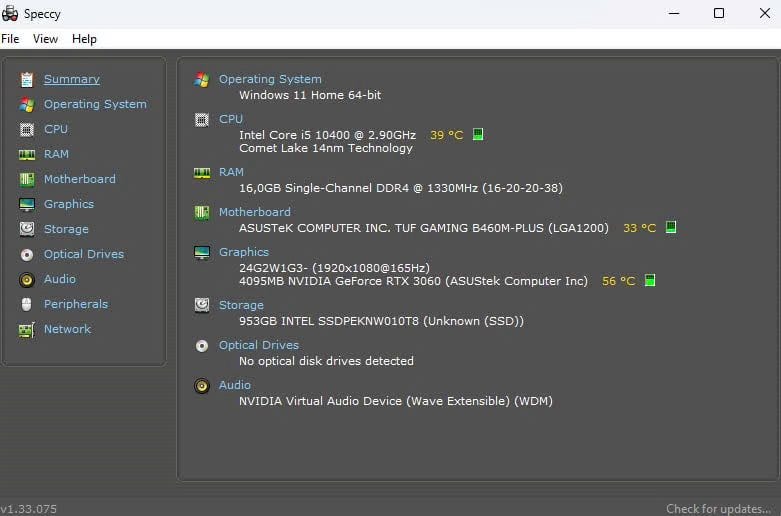Select Network in the sidebar
Screen dimensions: 781x516
[67, 329]
